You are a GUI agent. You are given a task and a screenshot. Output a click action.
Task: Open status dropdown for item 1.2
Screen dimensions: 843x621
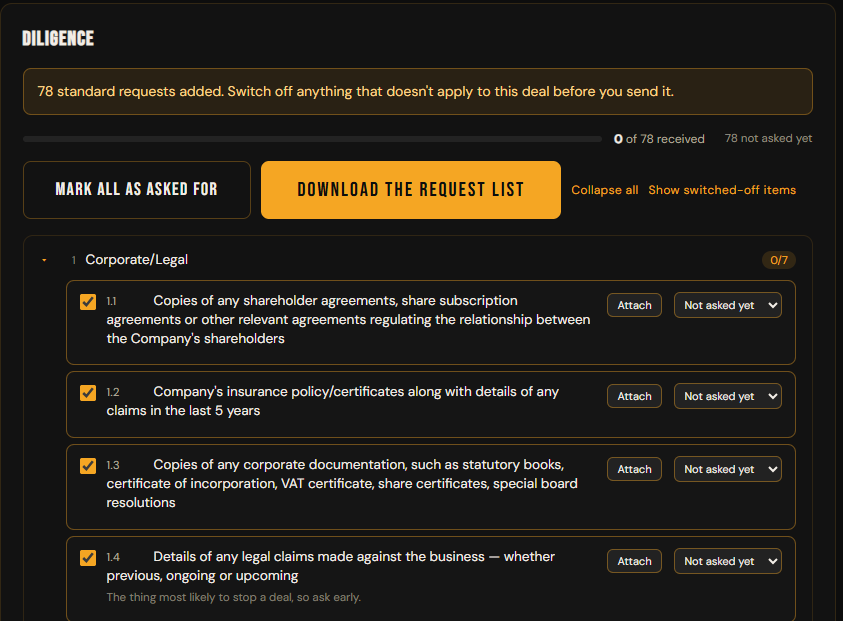tap(728, 396)
